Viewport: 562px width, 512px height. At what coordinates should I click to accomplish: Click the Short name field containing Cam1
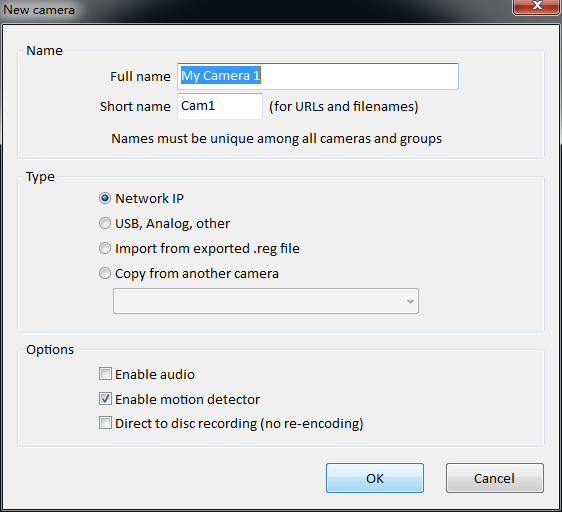[x=220, y=106]
